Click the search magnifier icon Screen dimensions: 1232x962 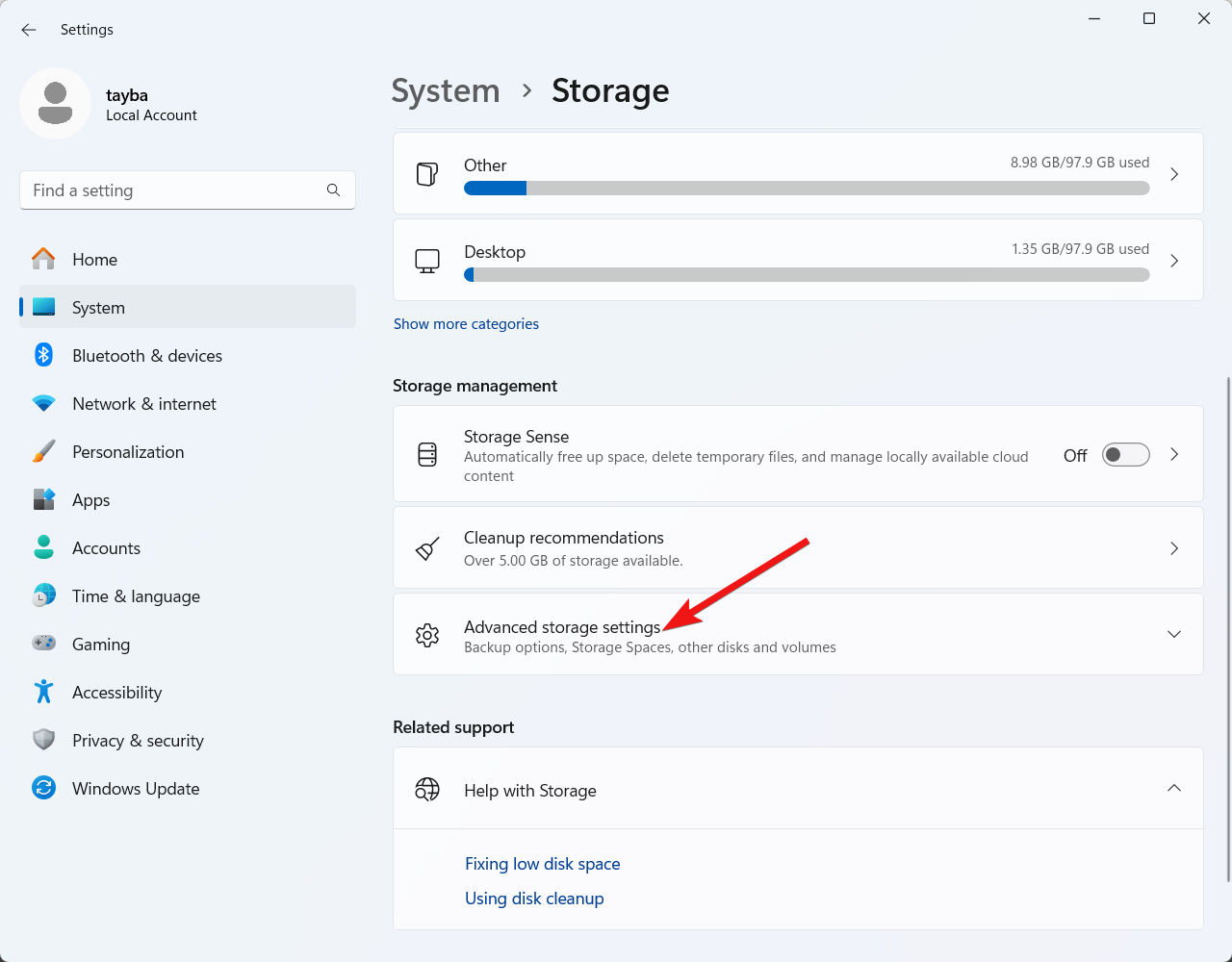(333, 190)
